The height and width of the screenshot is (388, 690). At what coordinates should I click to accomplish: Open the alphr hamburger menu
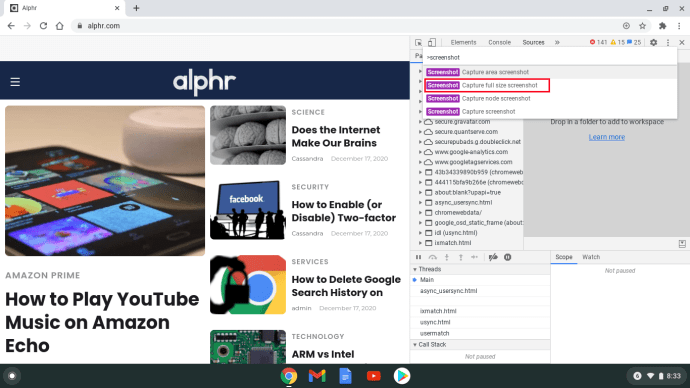click(x=15, y=82)
